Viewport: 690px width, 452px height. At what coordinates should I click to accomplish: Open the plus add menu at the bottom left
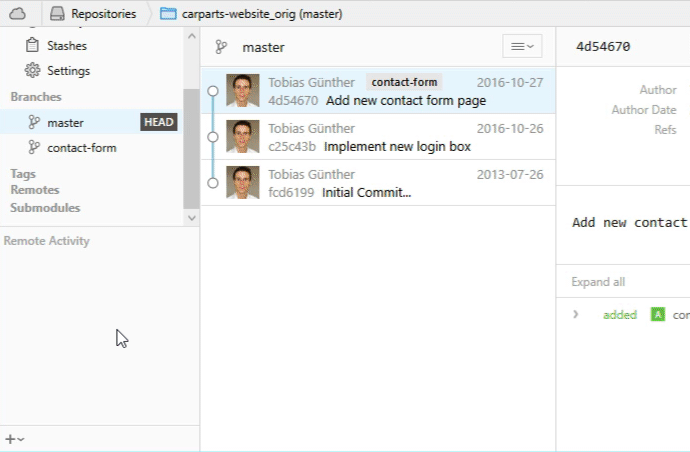coord(14,439)
